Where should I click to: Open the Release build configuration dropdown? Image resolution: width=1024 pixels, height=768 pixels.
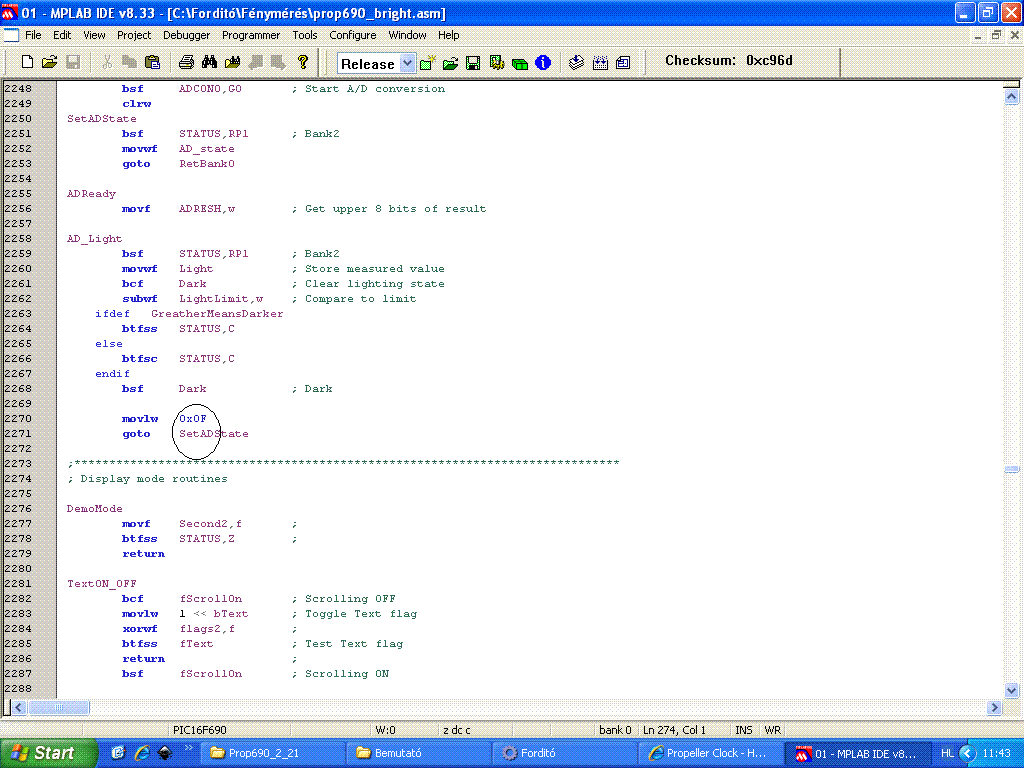(407, 63)
